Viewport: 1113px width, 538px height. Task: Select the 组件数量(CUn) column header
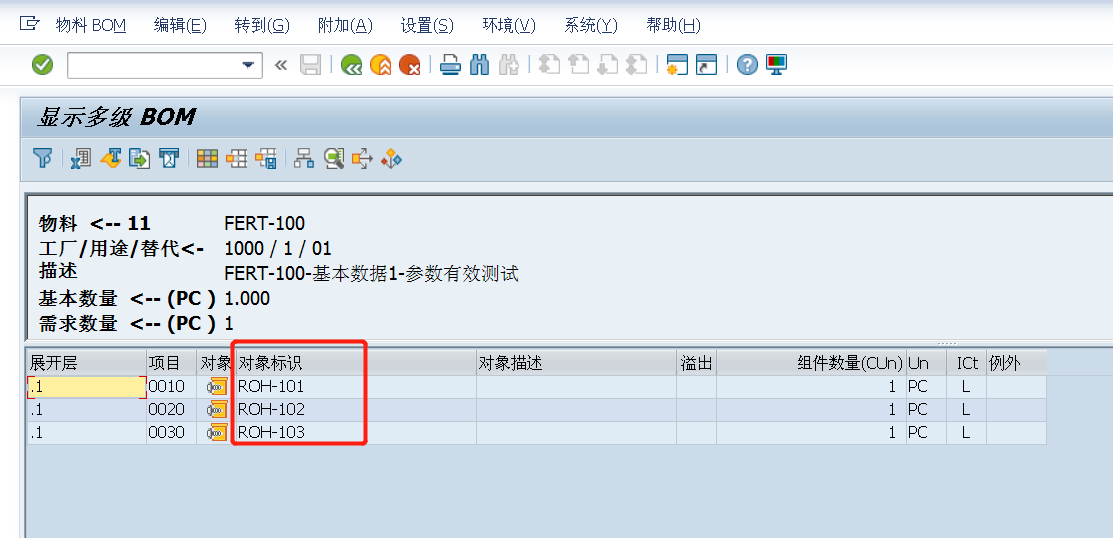(811, 363)
